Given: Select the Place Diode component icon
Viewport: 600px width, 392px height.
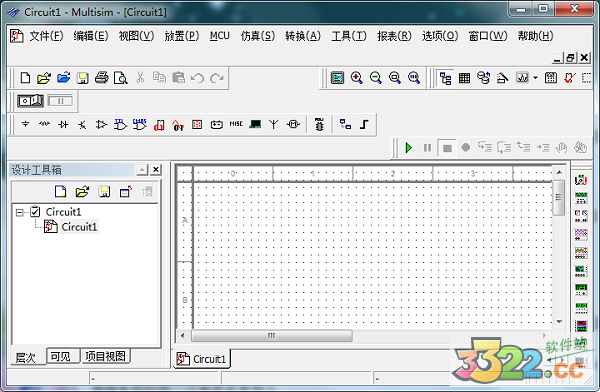Looking at the screenshot, I should (x=64, y=124).
